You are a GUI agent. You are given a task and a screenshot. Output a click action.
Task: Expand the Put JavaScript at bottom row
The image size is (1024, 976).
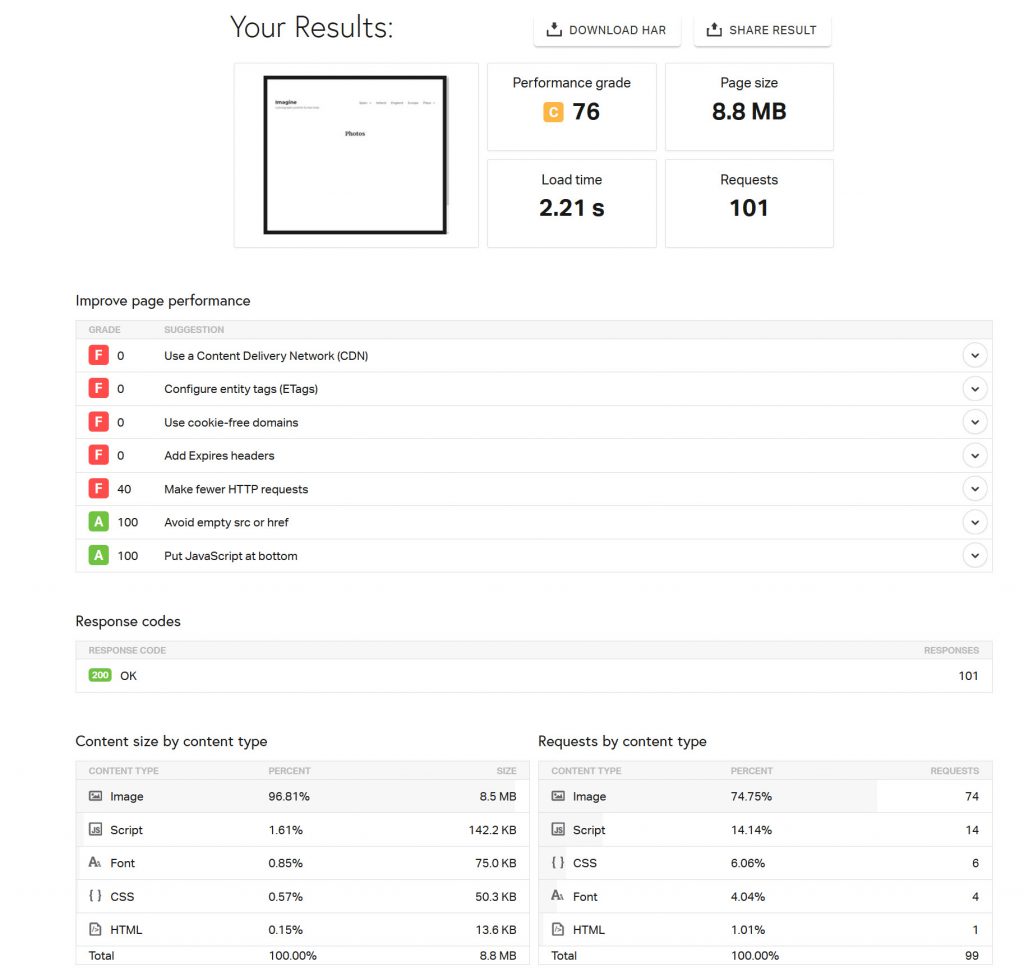click(974, 555)
